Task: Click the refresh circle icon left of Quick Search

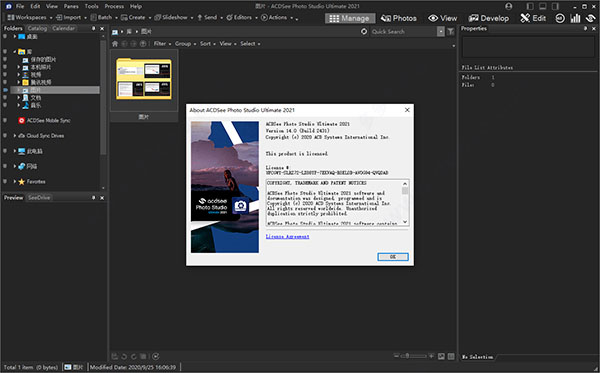Action: tap(364, 32)
